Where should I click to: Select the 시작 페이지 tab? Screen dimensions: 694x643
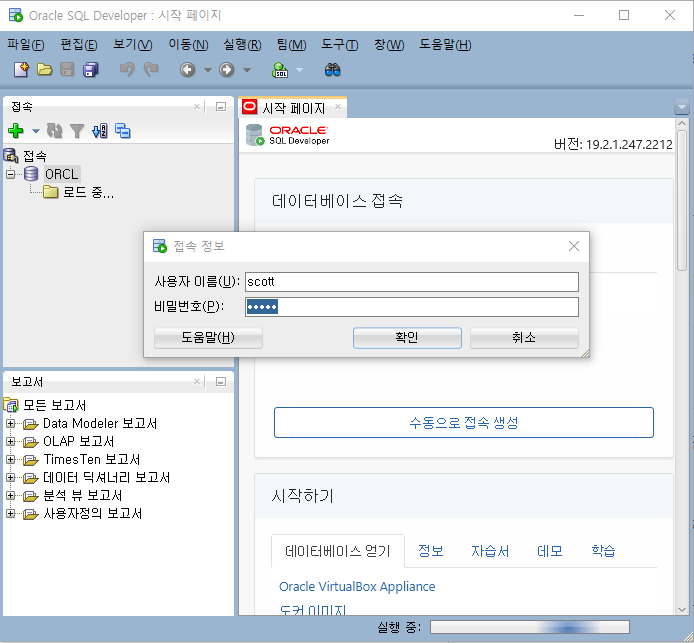(x=293, y=108)
